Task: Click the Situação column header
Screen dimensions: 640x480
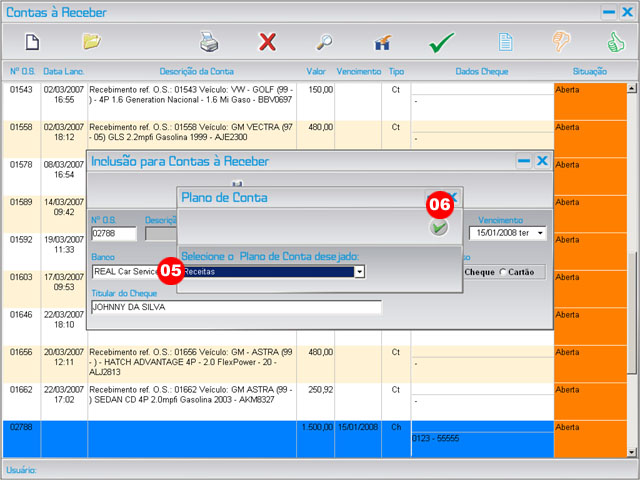Action: click(589, 72)
